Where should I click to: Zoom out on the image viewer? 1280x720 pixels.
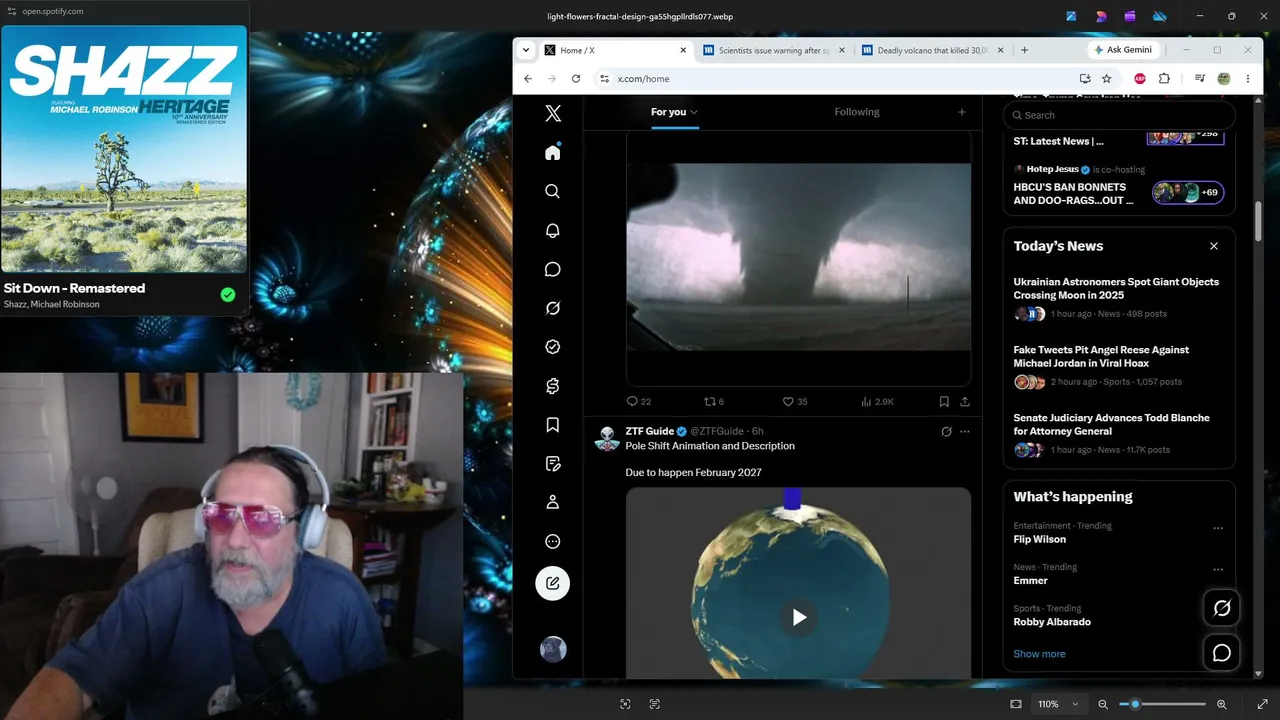click(x=1103, y=704)
